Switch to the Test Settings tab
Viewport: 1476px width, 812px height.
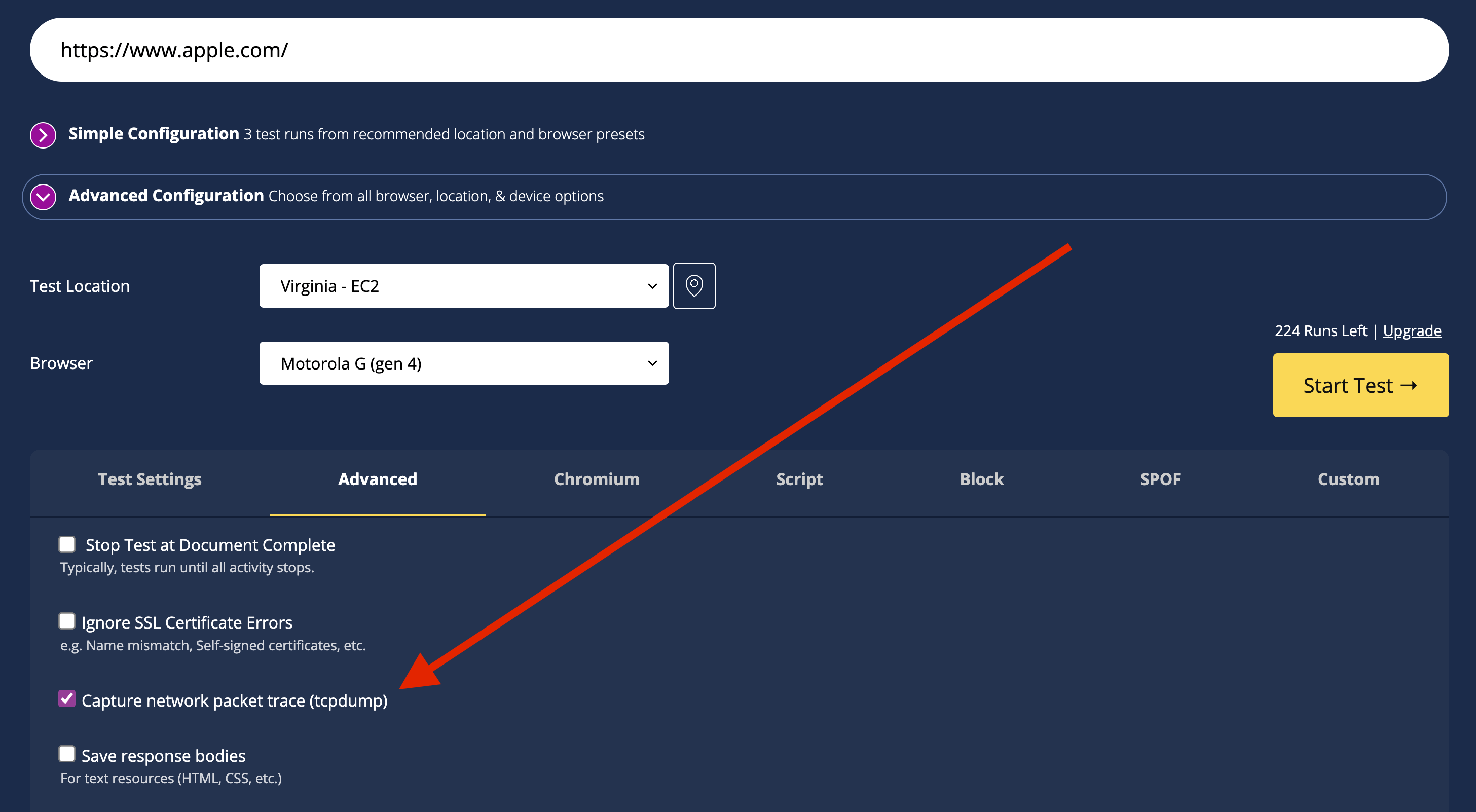[150, 479]
